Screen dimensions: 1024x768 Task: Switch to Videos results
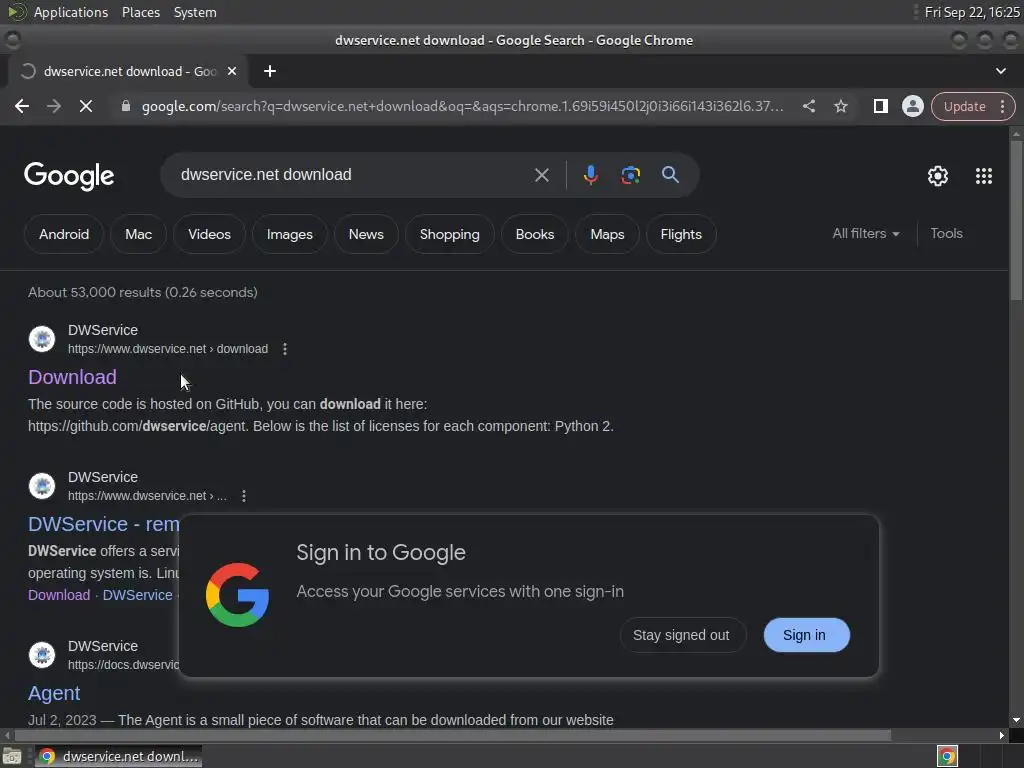tap(209, 234)
